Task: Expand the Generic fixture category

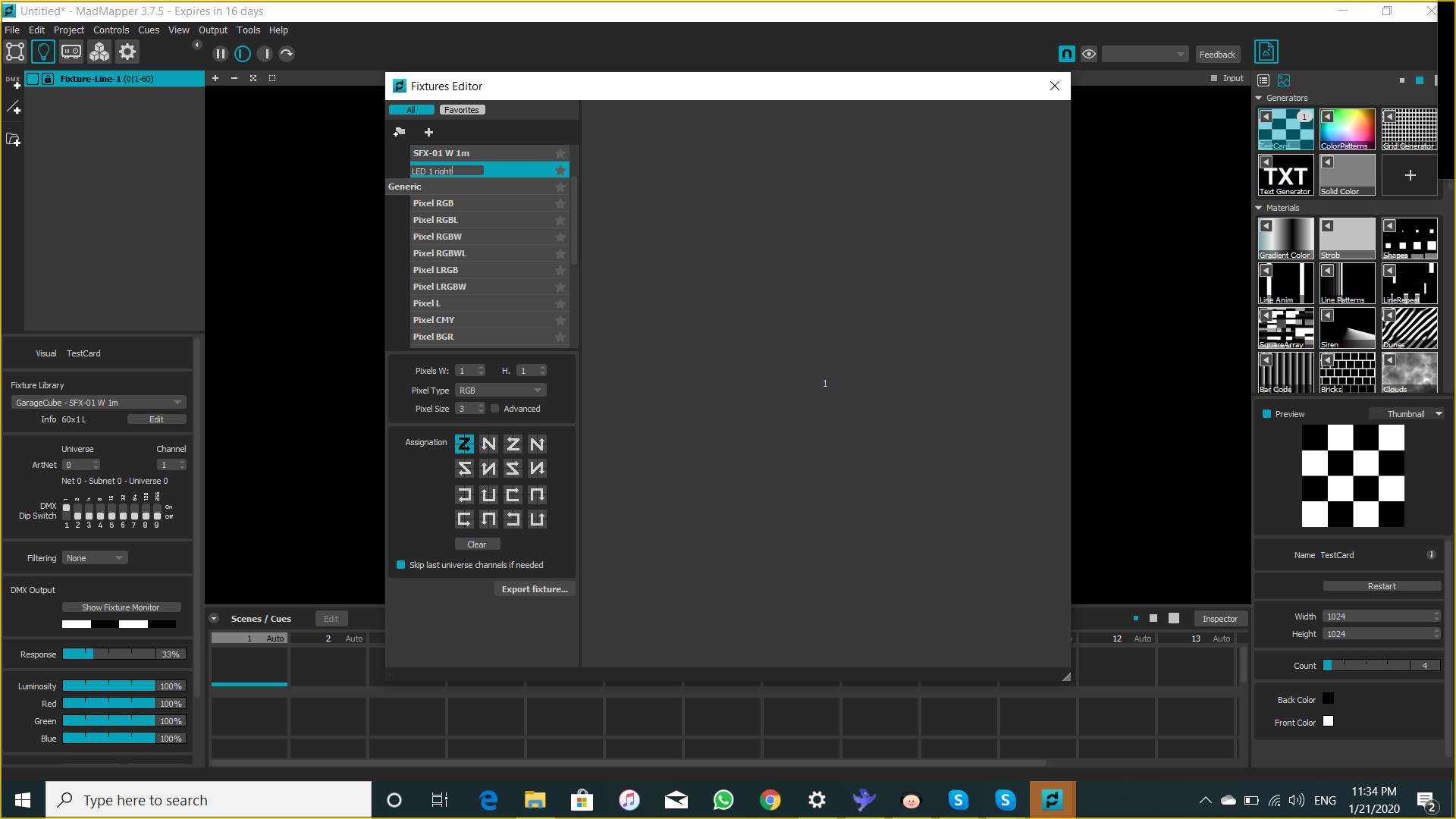Action: 404,187
